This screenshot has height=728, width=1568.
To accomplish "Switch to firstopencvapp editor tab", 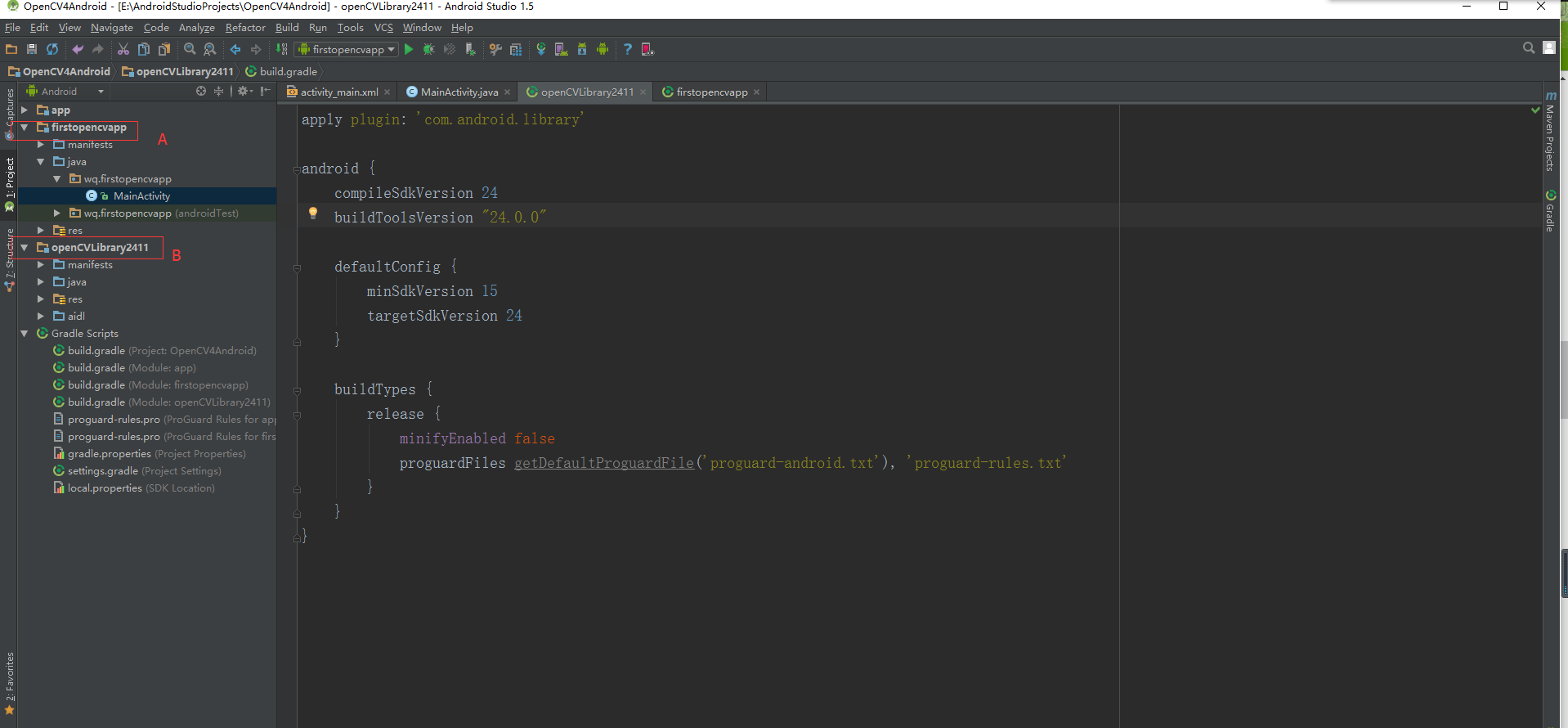I will click(711, 92).
